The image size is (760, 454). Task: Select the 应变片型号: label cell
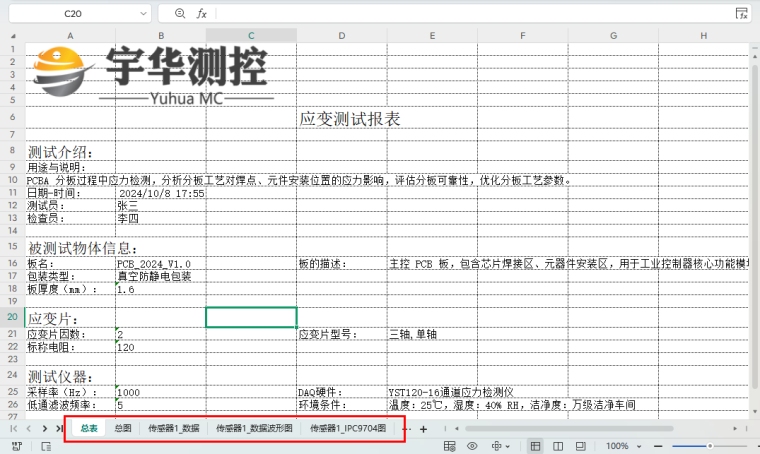coord(342,334)
